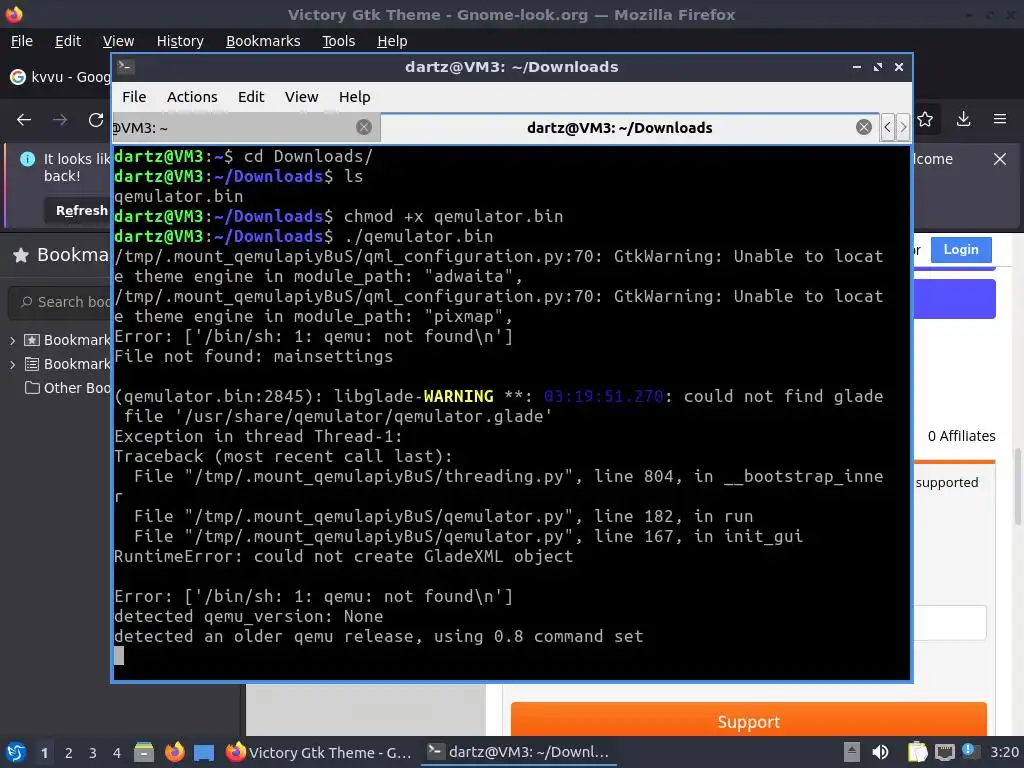Open the volume control tray icon
Image resolution: width=1024 pixels, height=768 pixels.
point(880,752)
